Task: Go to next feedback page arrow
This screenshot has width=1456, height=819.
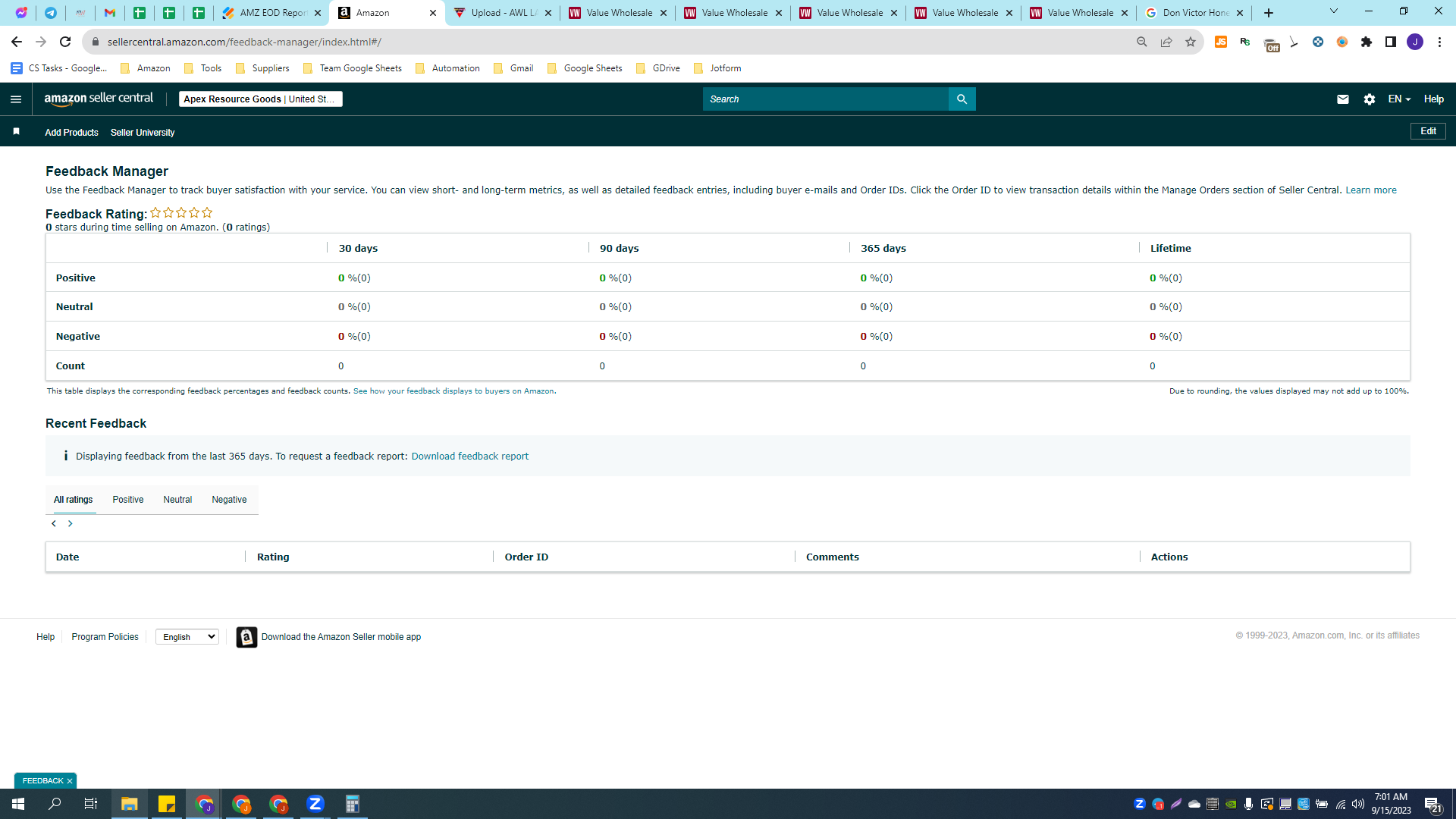Action: pyautogui.click(x=71, y=524)
